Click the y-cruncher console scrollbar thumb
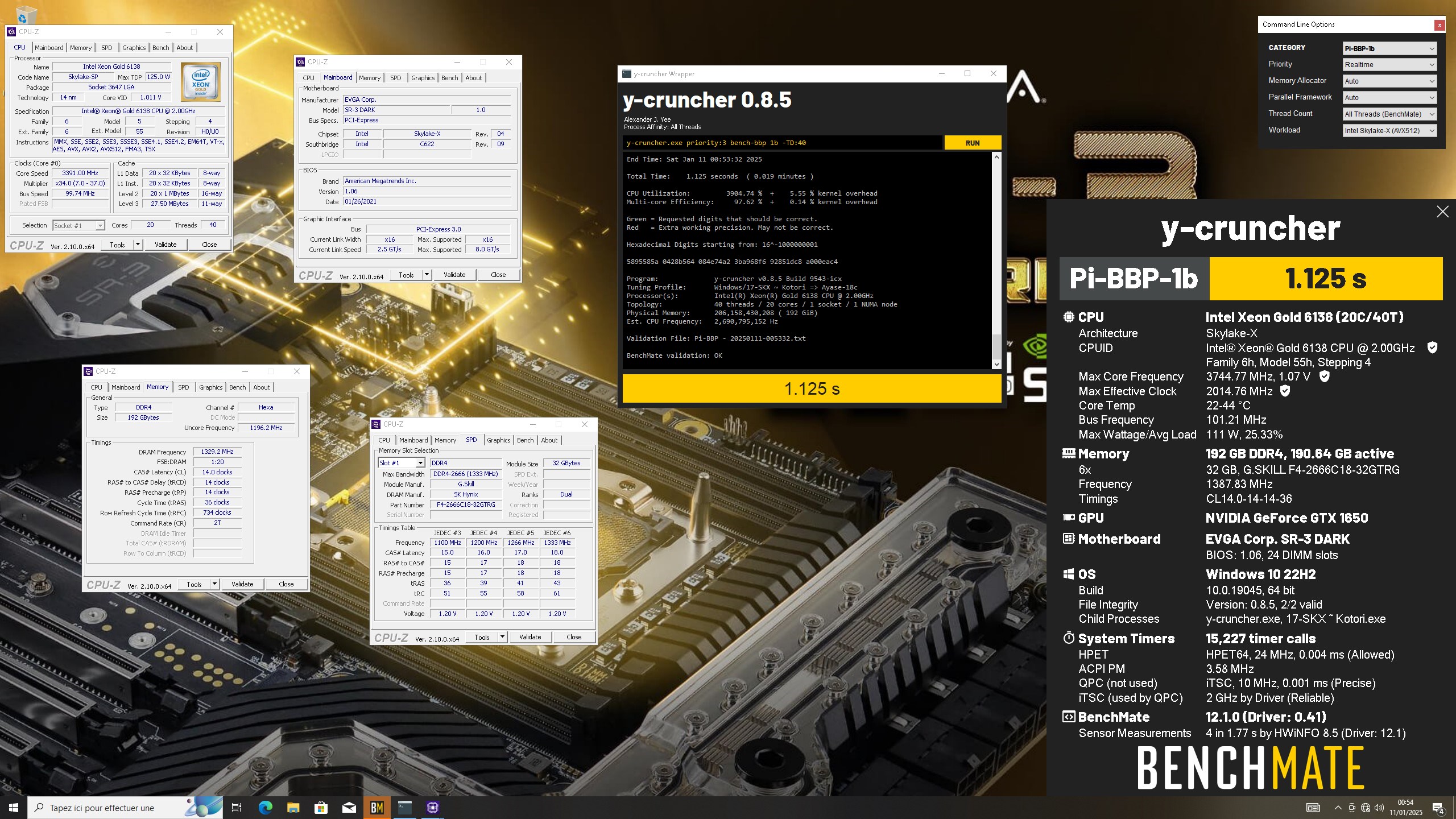The height and width of the screenshot is (819, 1456). click(x=996, y=346)
